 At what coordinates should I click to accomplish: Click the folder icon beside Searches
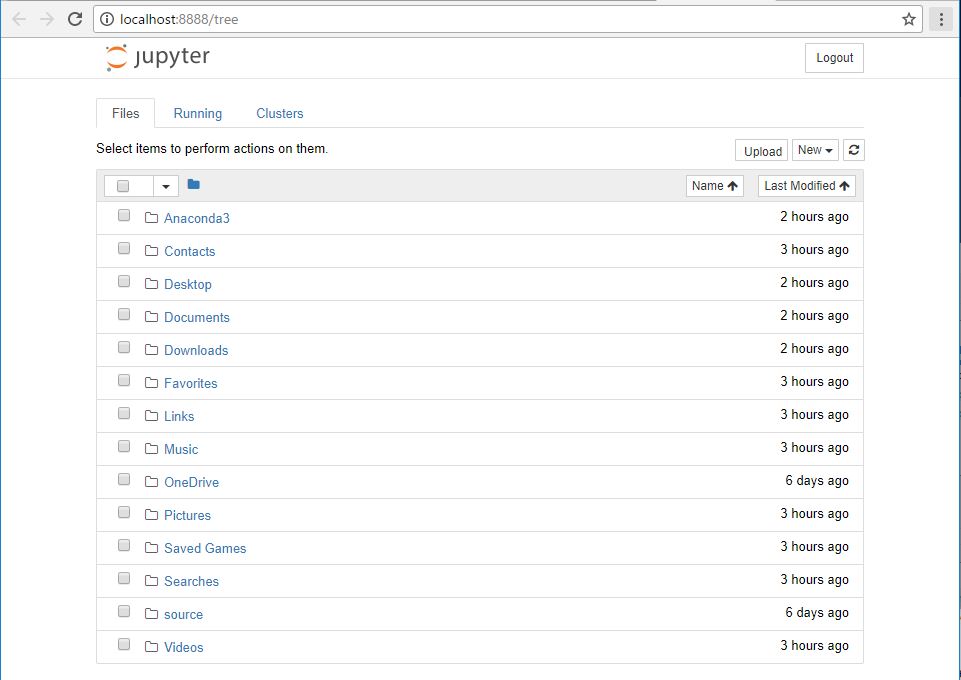coord(151,581)
